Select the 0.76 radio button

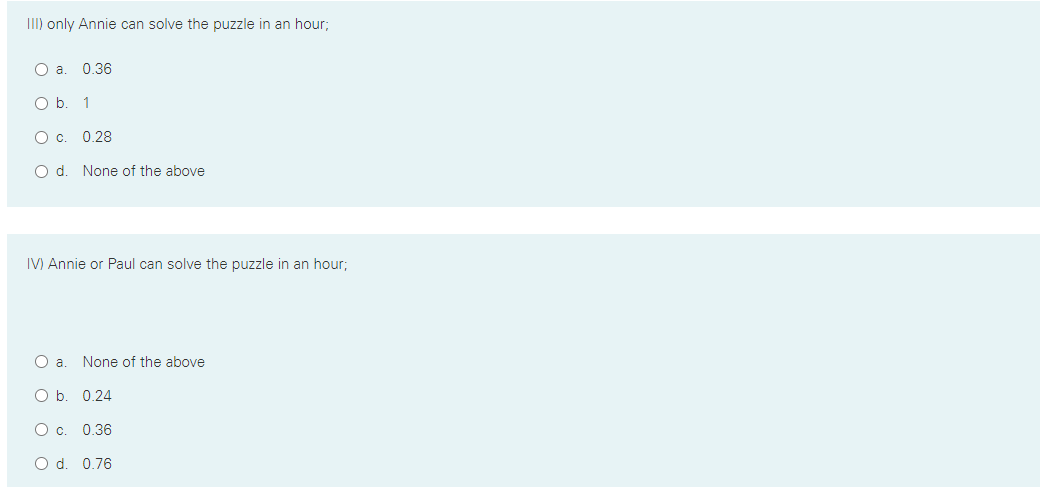[x=42, y=464]
